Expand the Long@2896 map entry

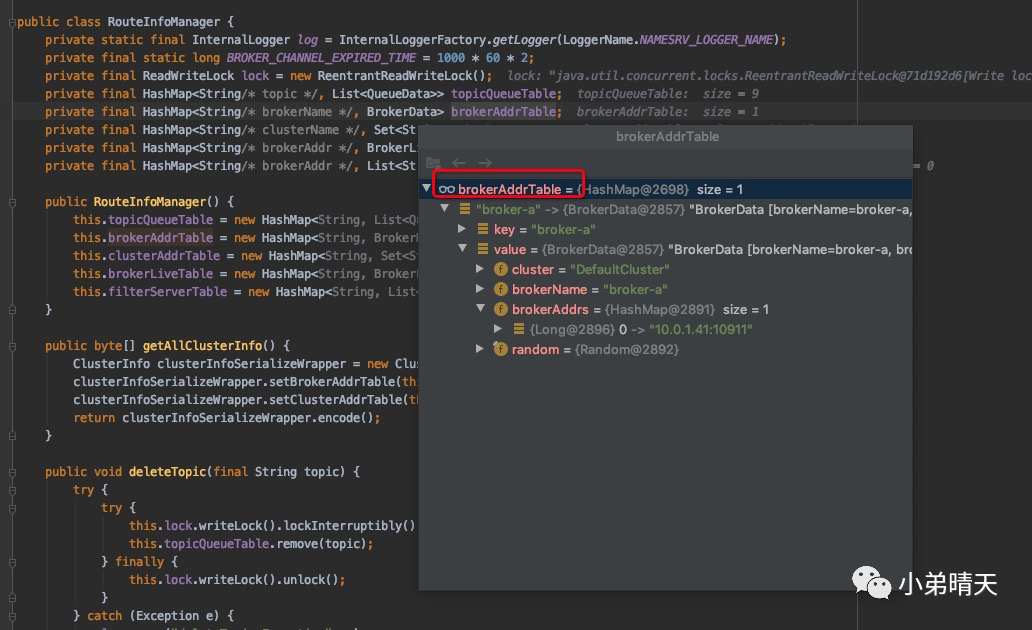pos(498,329)
